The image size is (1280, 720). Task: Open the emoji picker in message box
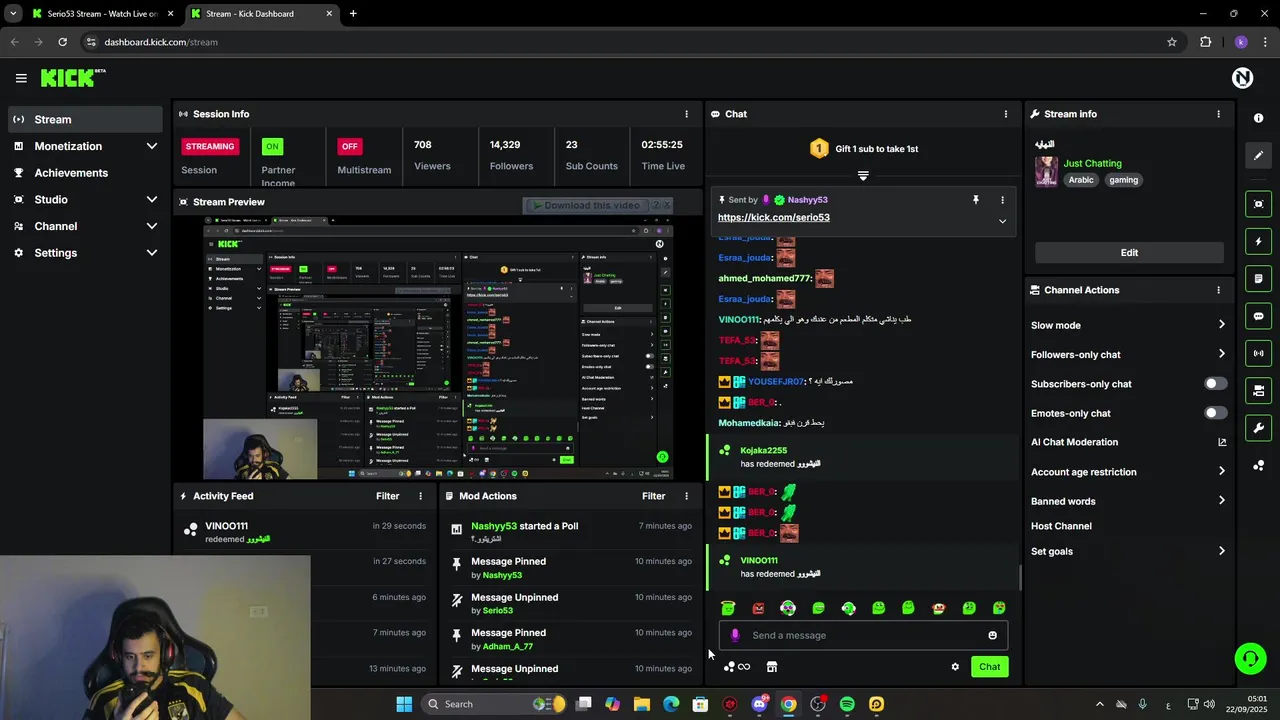992,635
